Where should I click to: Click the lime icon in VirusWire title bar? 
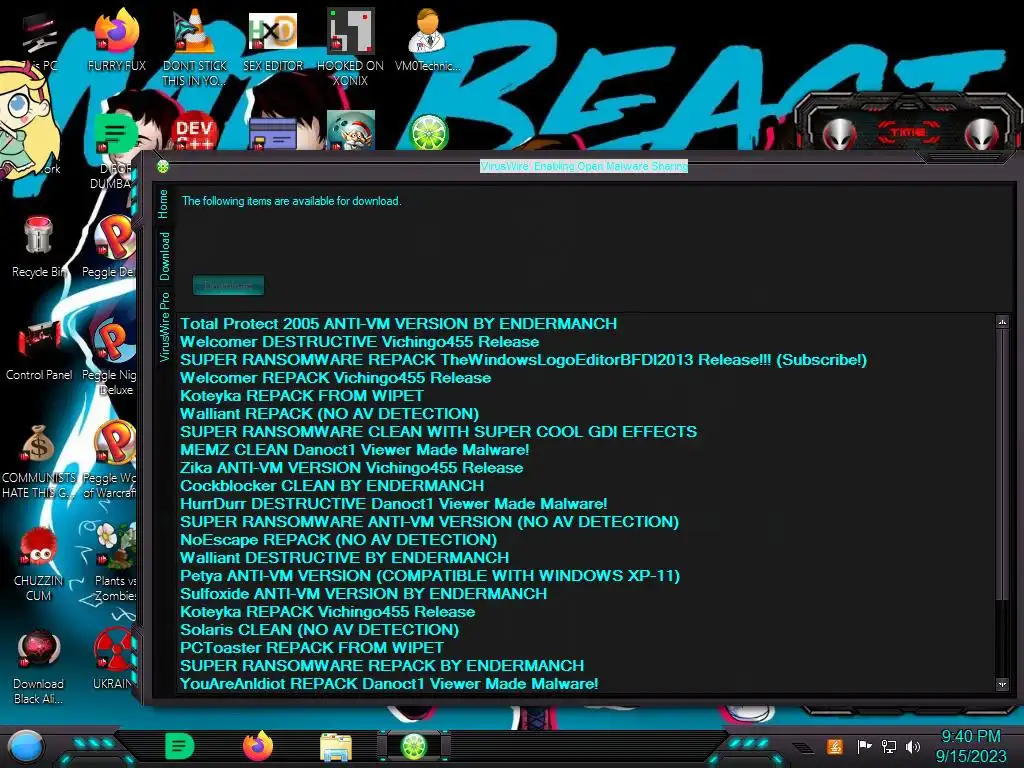pyautogui.click(x=163, y=167)
